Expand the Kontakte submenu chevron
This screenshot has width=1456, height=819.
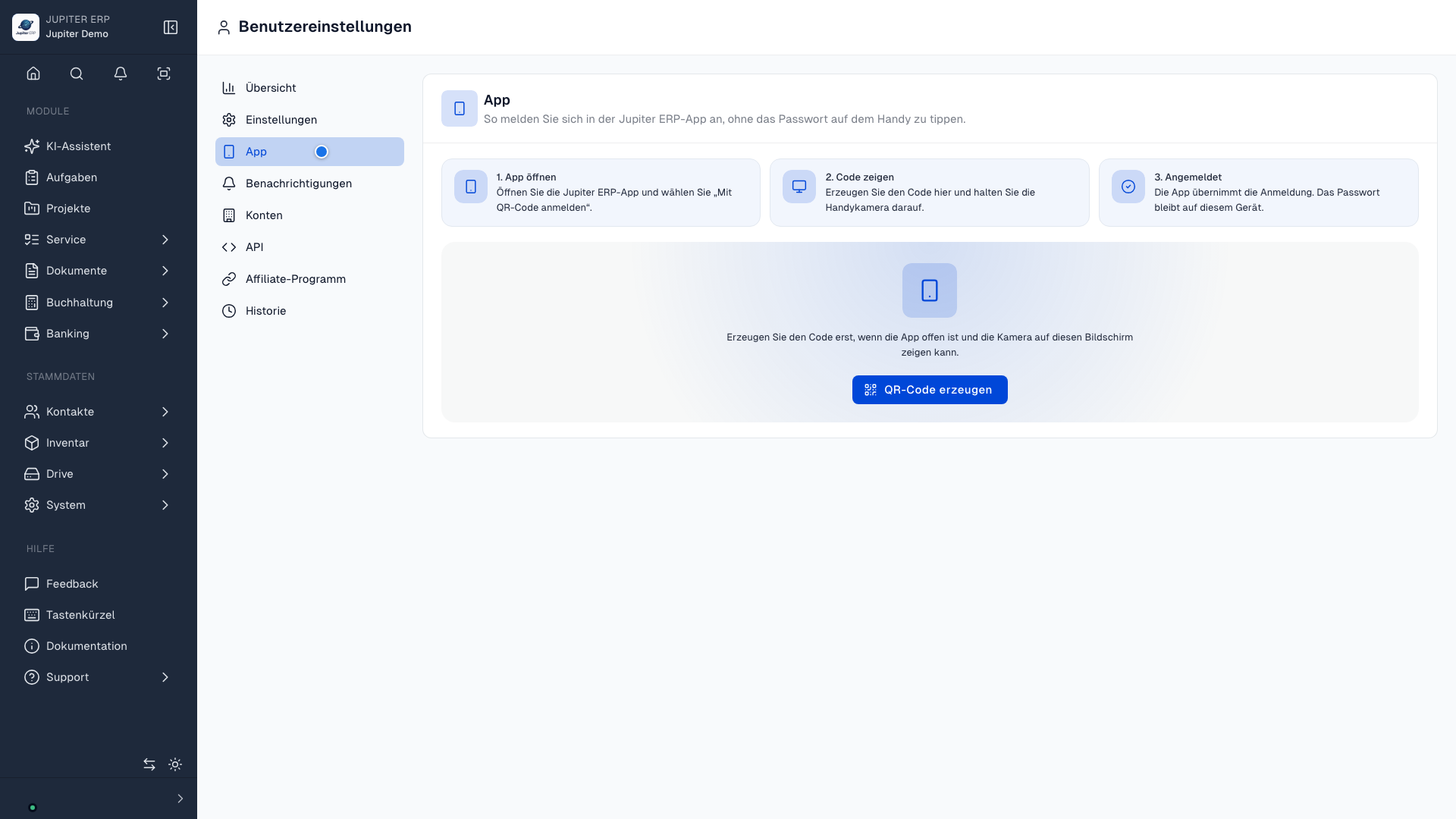tap(165, 412)
